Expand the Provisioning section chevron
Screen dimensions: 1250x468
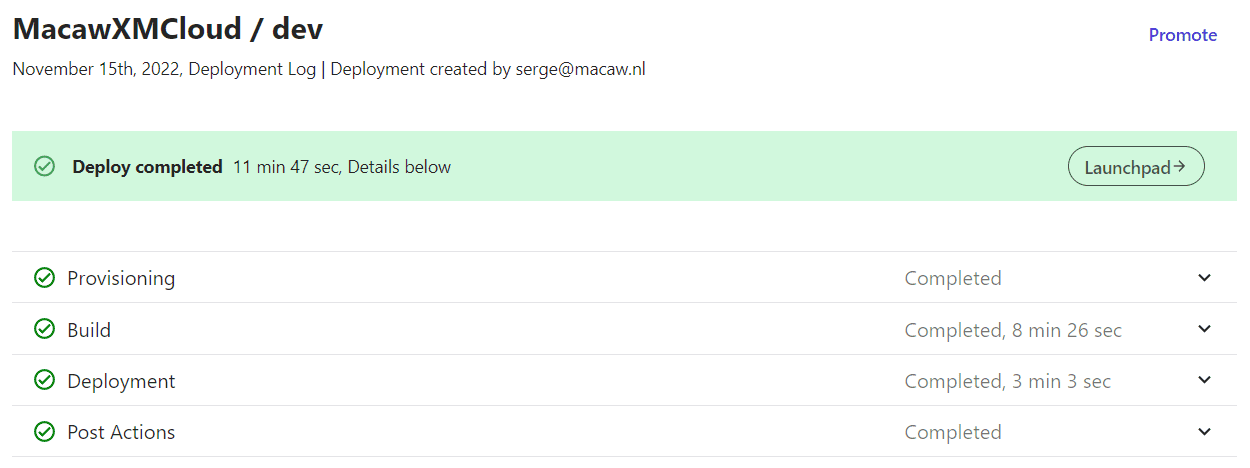point(1204,278)
